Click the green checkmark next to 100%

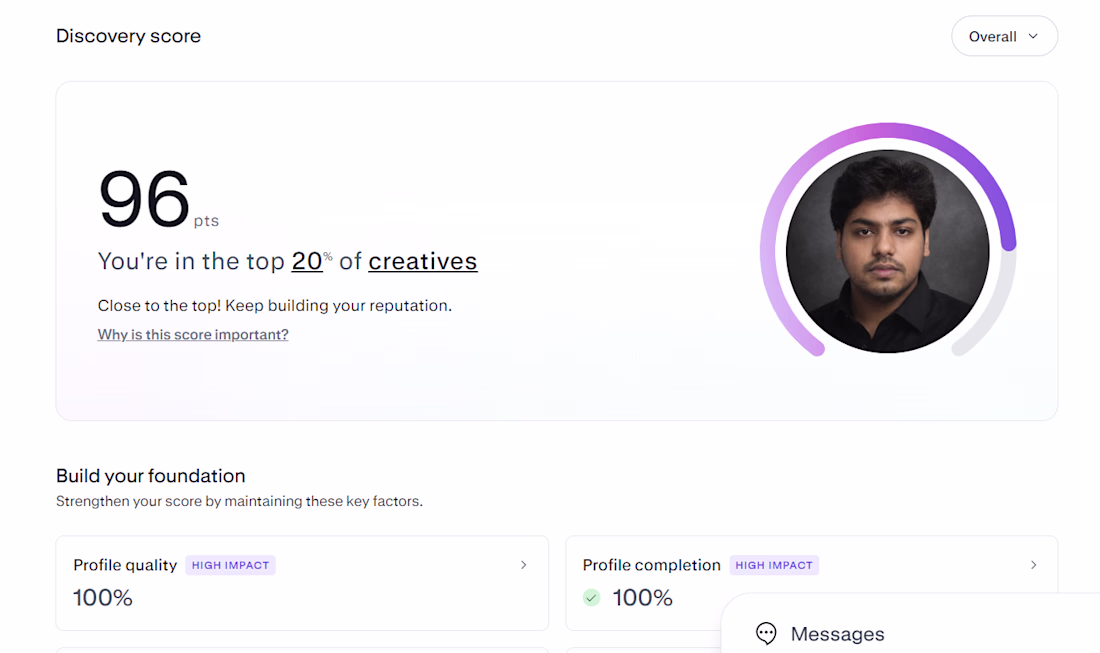coord(591,598)
